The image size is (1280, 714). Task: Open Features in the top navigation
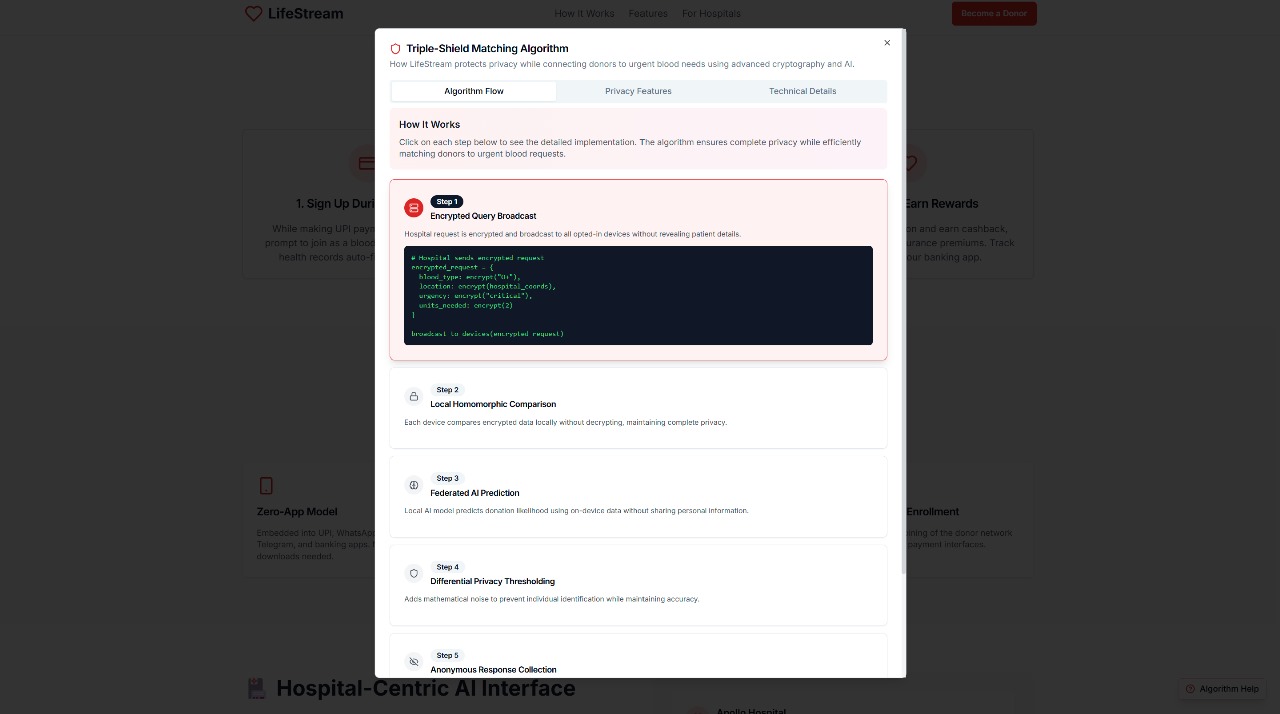(648, 14)
